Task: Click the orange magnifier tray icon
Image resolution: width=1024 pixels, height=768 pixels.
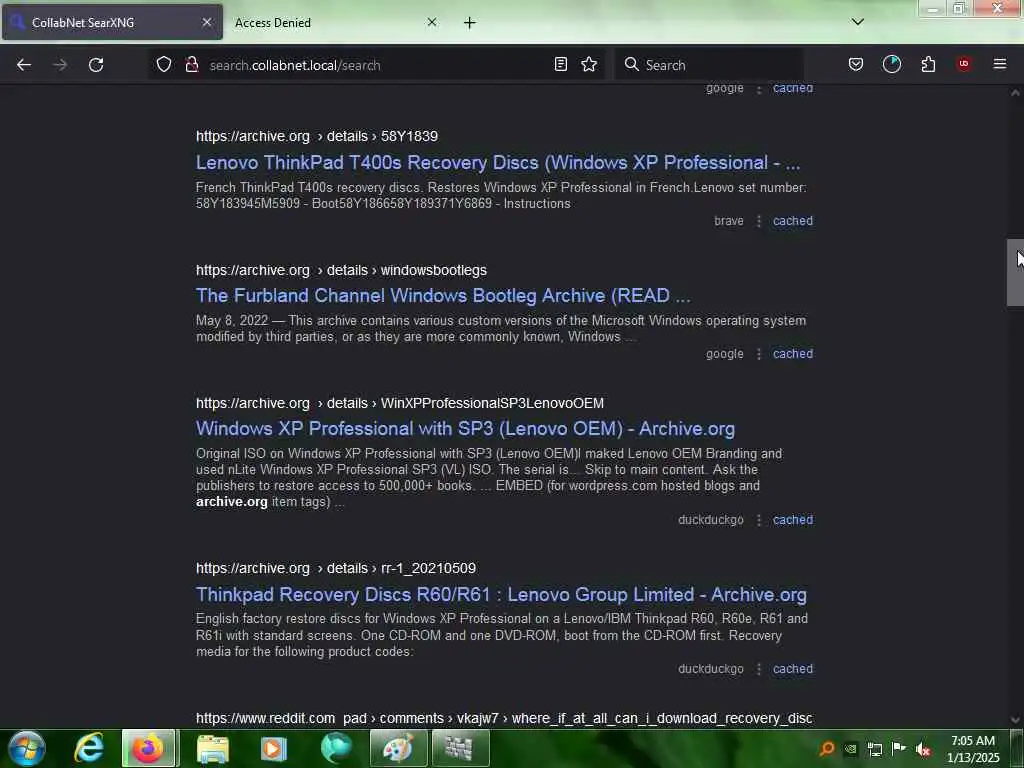Action: (x=827, y=749)
